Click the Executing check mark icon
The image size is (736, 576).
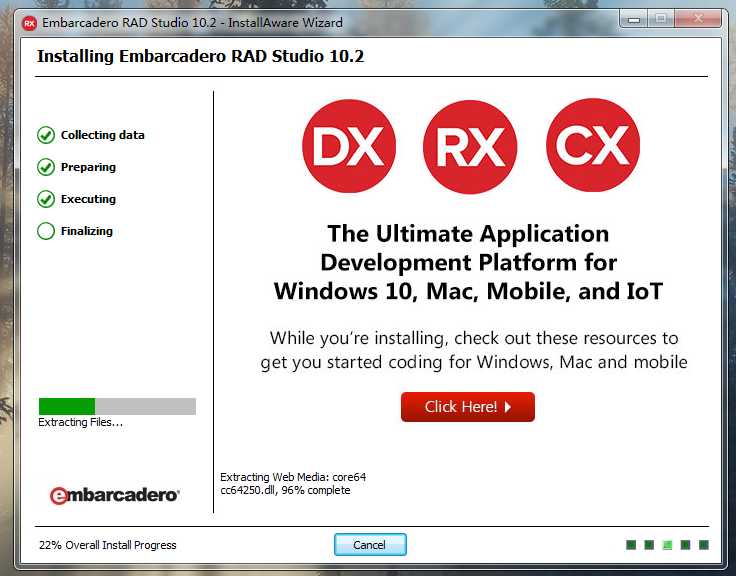coord(46,199)
